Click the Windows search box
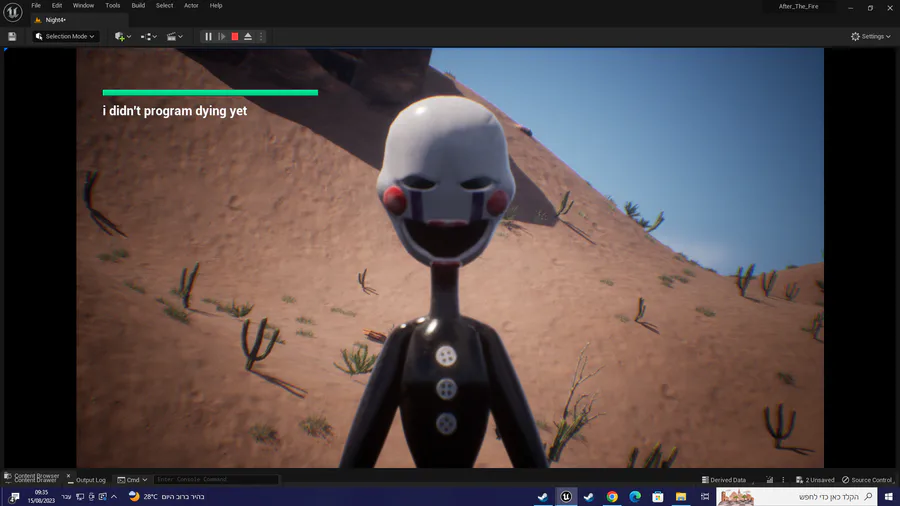900x506 pixels. (x=797, y=497)
